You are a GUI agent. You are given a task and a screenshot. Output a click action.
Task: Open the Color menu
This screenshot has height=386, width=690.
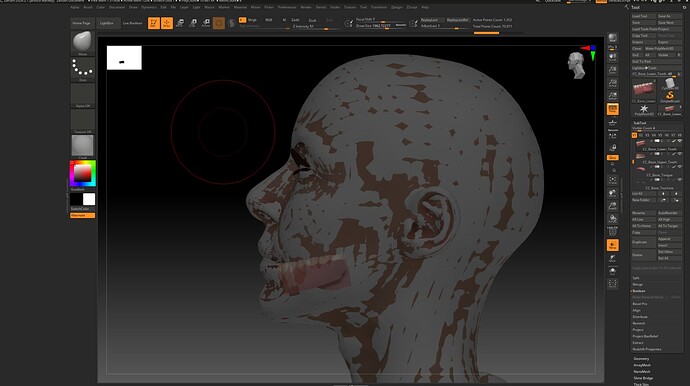(x=101, y=7)
